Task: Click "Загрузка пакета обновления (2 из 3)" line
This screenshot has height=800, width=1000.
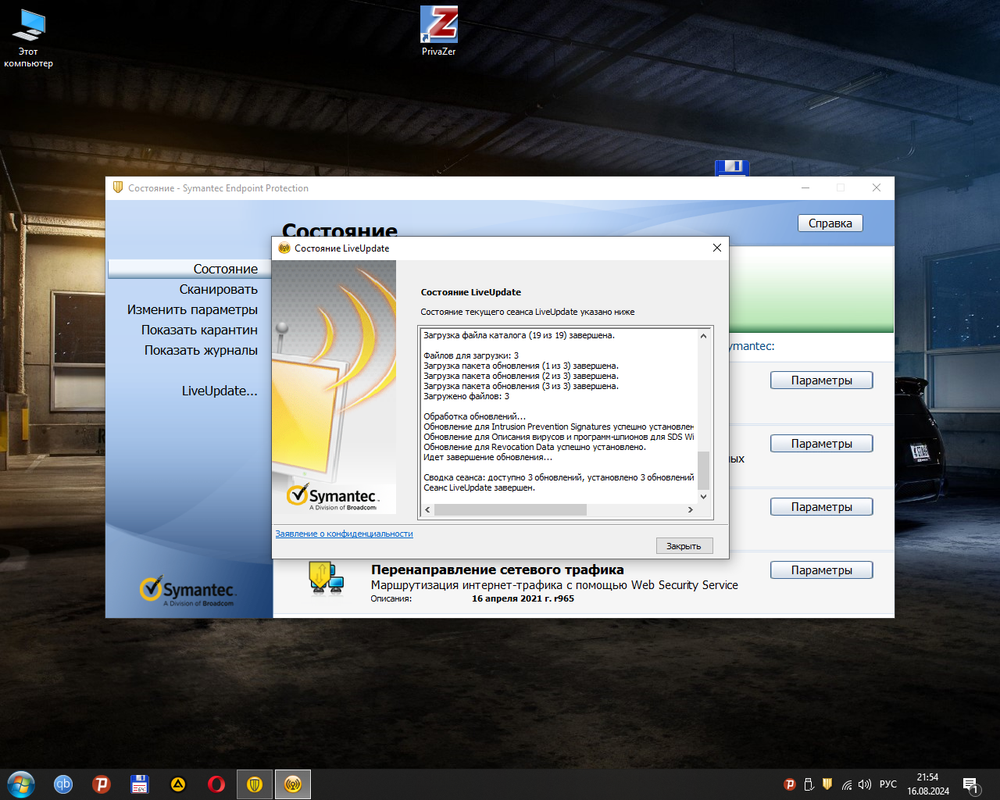Action: 521,376
